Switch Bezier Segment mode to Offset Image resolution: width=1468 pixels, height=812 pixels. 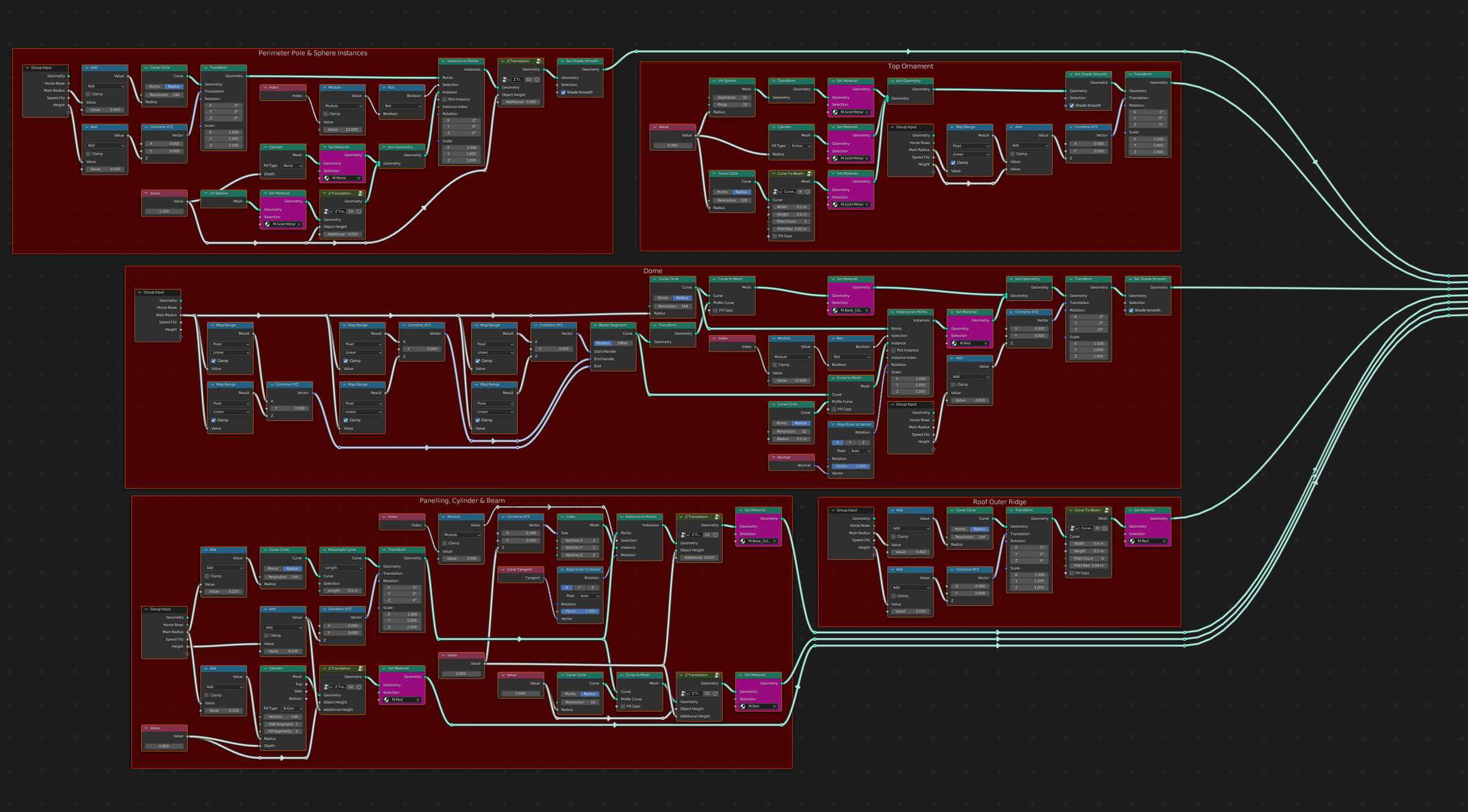tap(622, 343)
